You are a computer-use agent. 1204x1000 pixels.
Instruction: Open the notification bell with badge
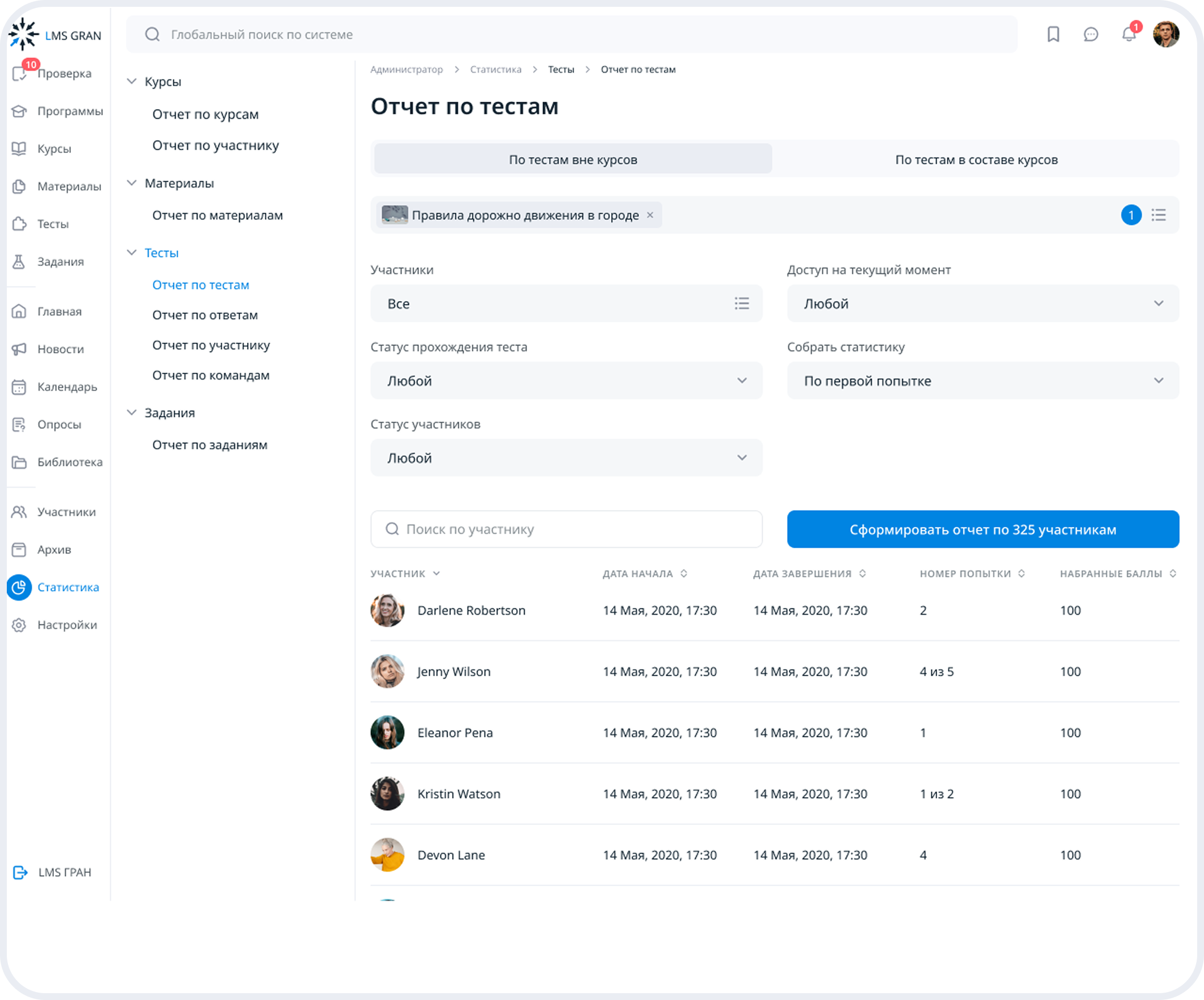click(1128, 35)
